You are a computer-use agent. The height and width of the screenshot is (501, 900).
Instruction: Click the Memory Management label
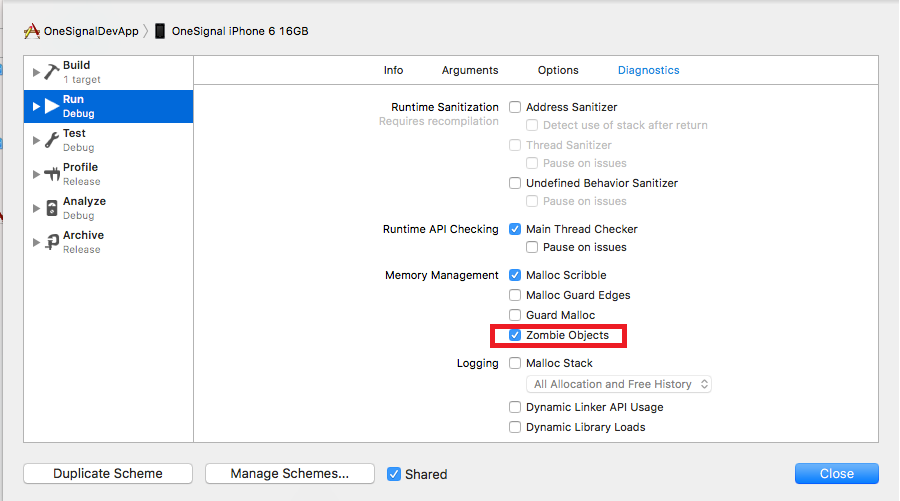click(442, 275)
